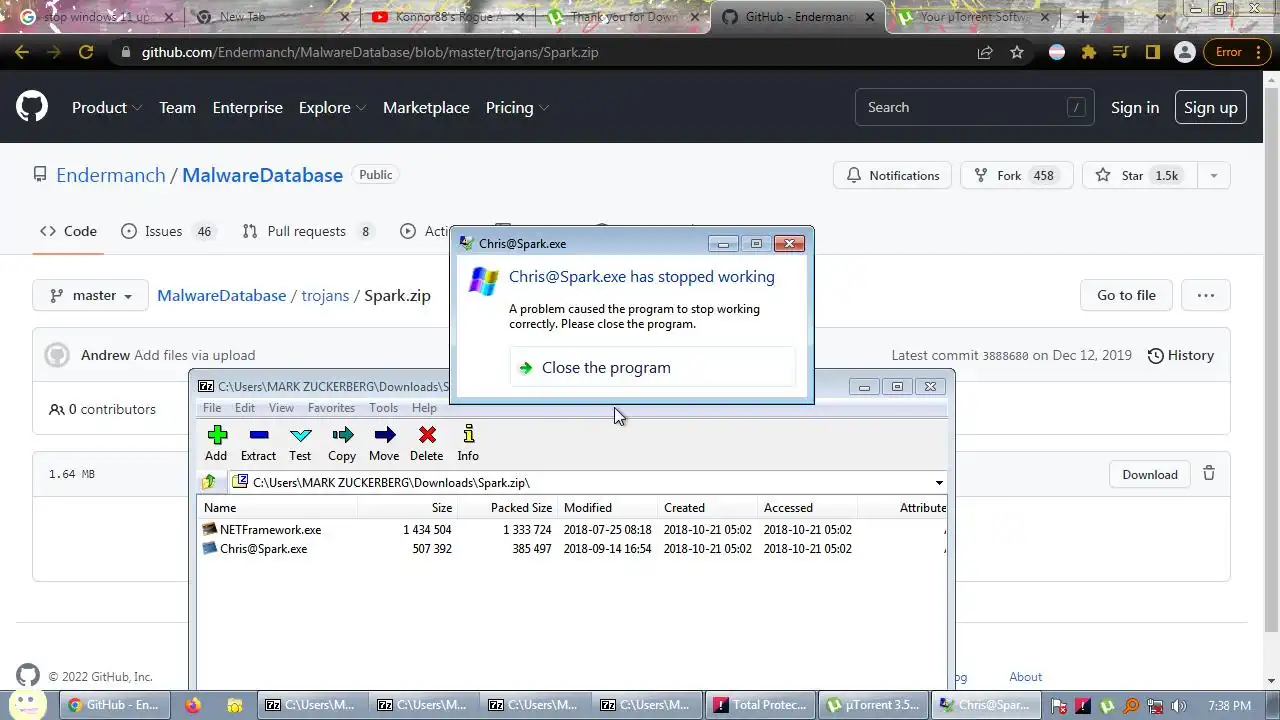
Task: Open the Start button on the taskbar
Action: [x=27, y=703]
